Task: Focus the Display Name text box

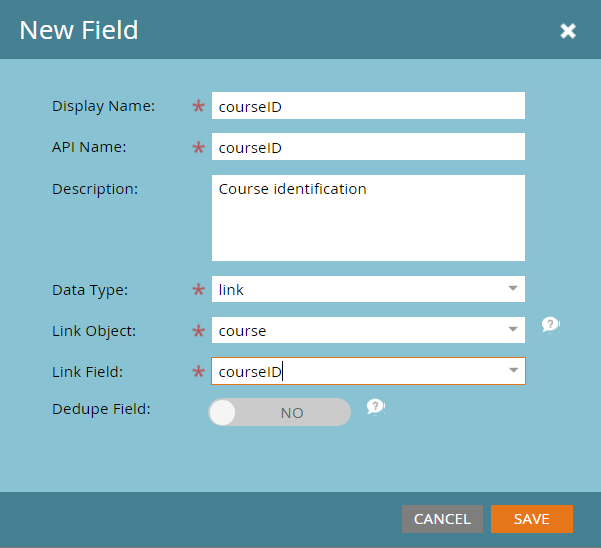Action: 368,105
